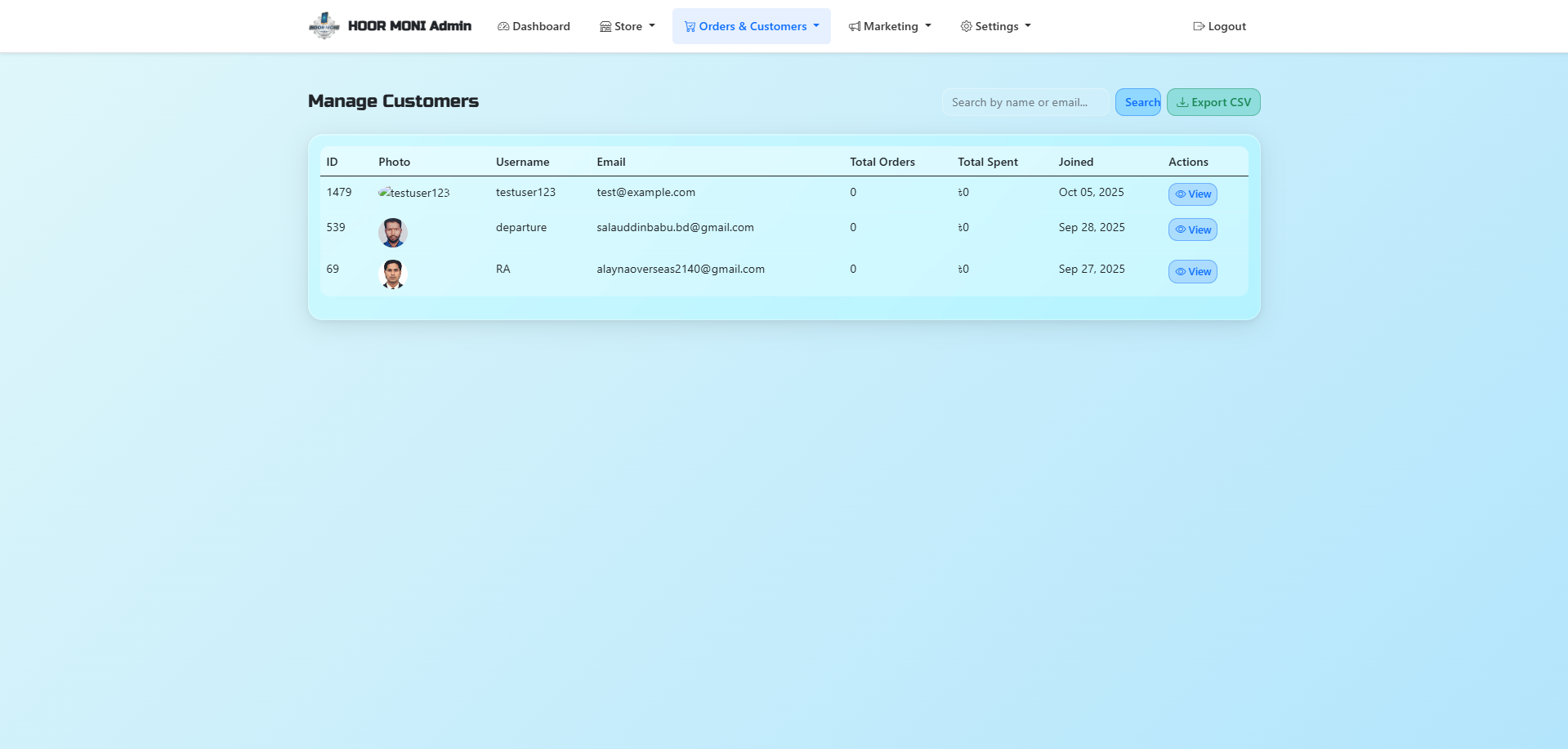View customer testuser123 details
This screenshot has height=749, width=1568.
click(1193, 194)
